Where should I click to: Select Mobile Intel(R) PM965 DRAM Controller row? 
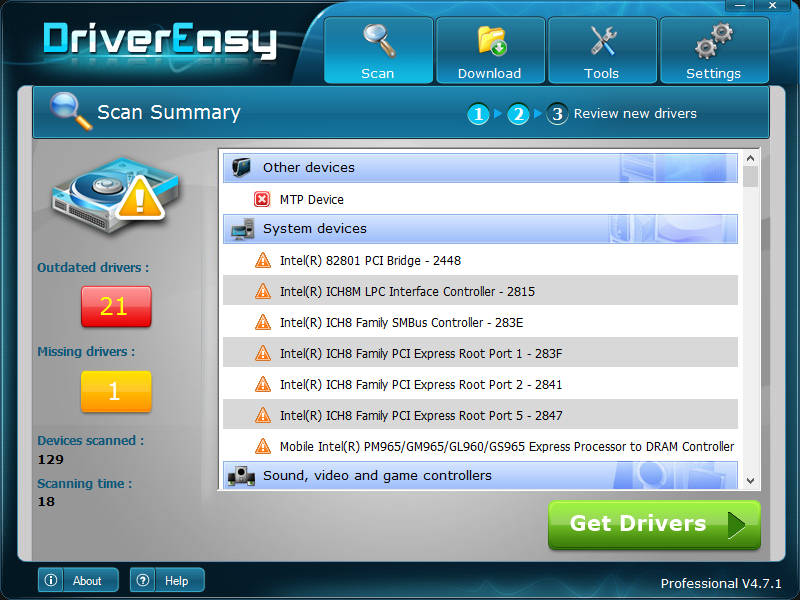click(x=480, y=446)
